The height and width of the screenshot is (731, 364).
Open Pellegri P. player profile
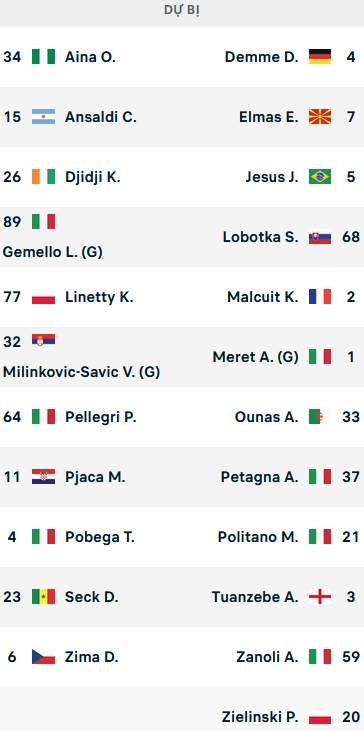point(101,417)
